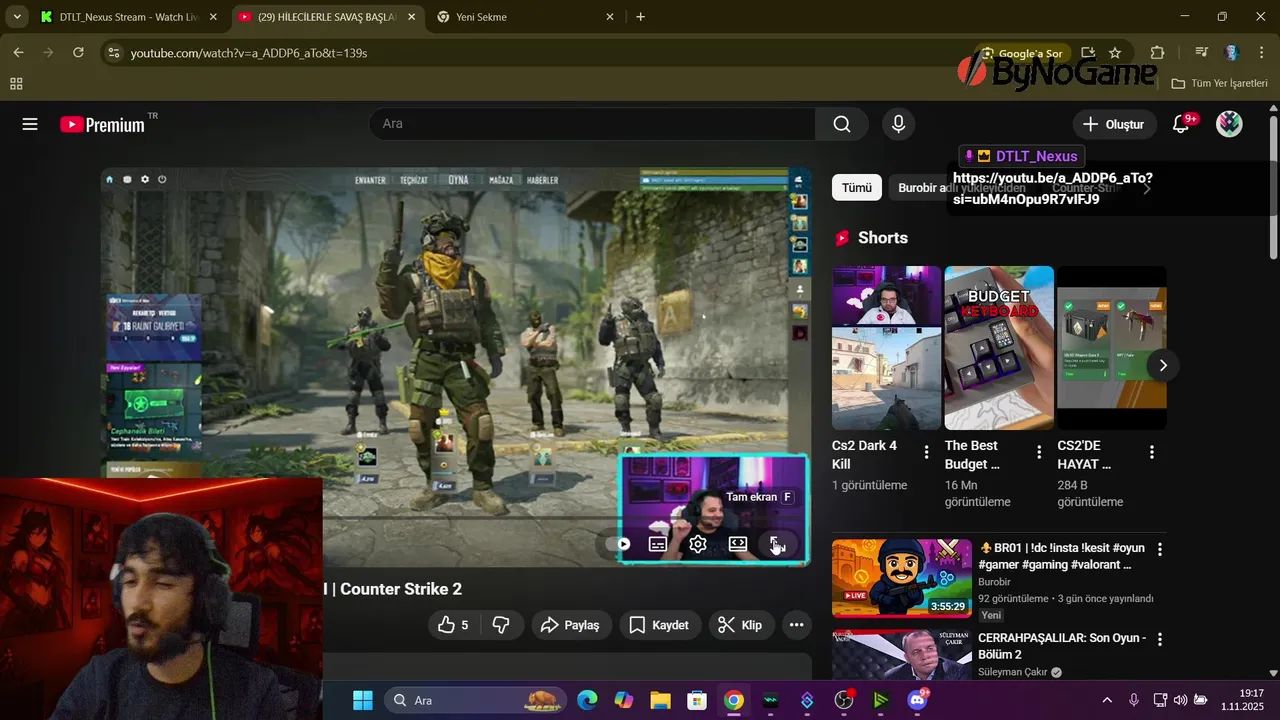
Task: Open Windows Start menu
Action: [x=363, y=700]
